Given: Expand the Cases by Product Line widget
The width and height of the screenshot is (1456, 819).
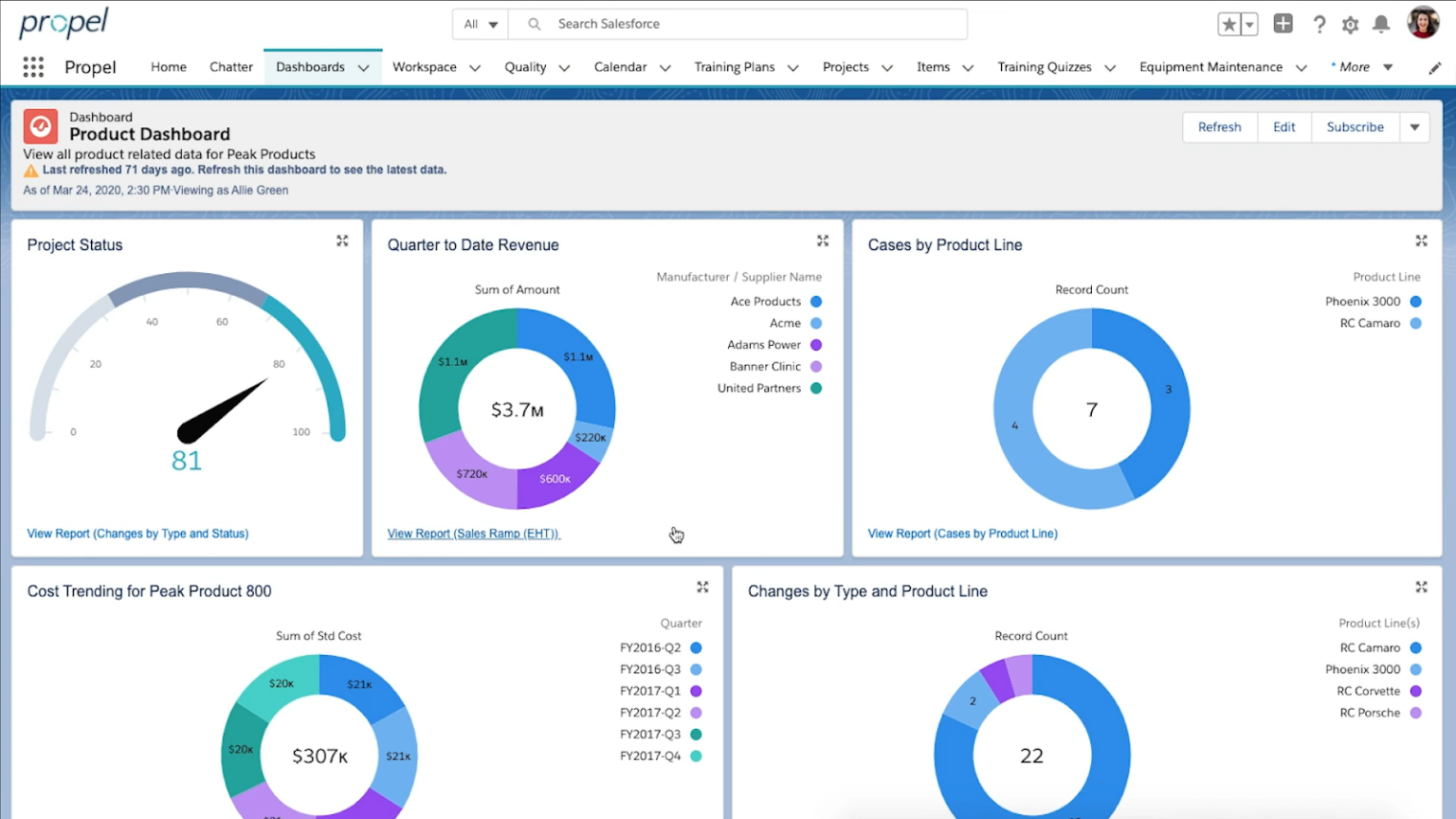Looking at the screenshot, I should click(1421, 241).
